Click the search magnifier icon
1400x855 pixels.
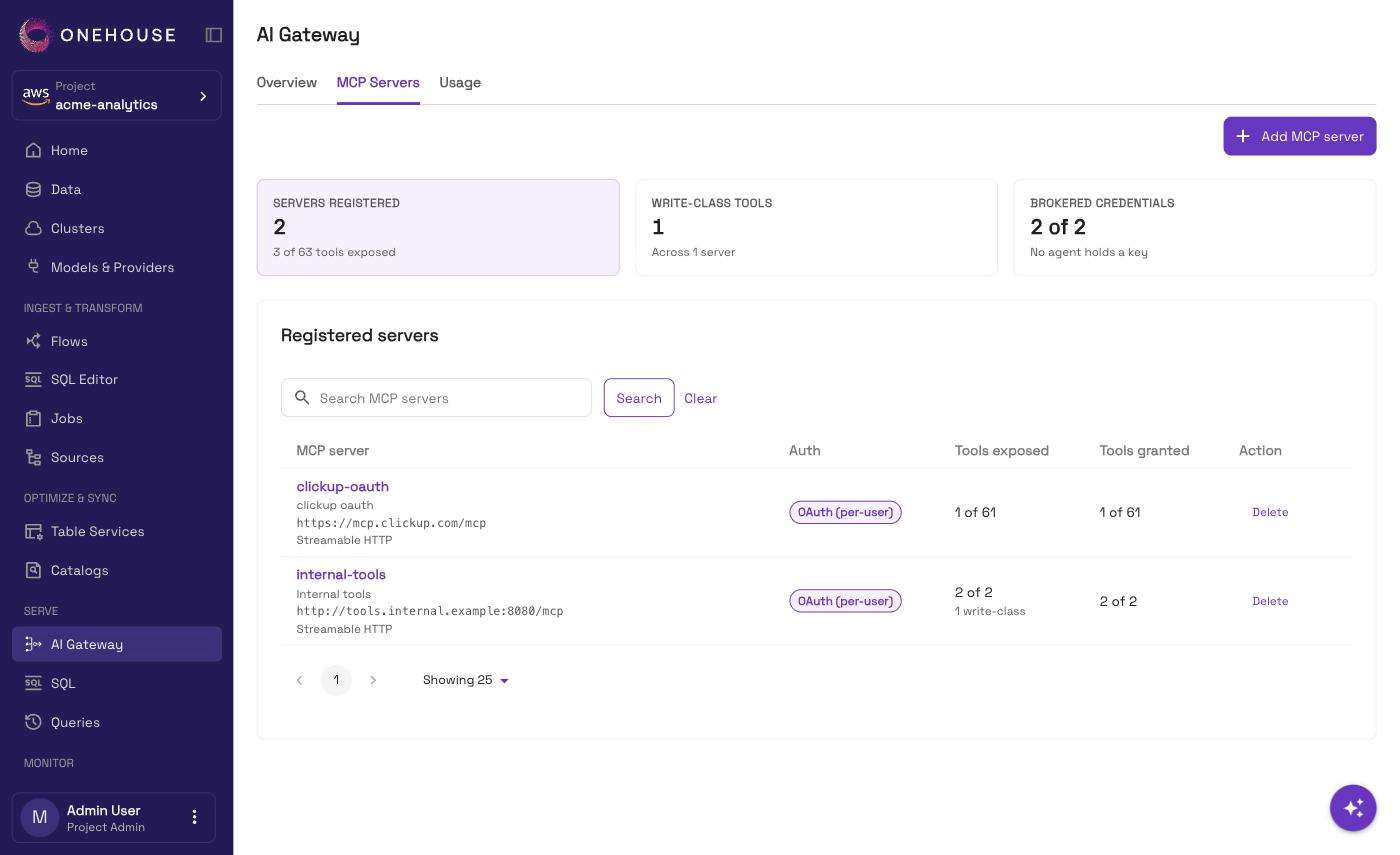(302, 398)
